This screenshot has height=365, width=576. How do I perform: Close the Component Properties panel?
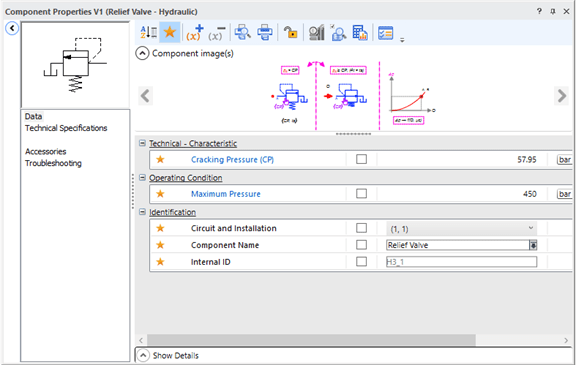coord(566,11)
